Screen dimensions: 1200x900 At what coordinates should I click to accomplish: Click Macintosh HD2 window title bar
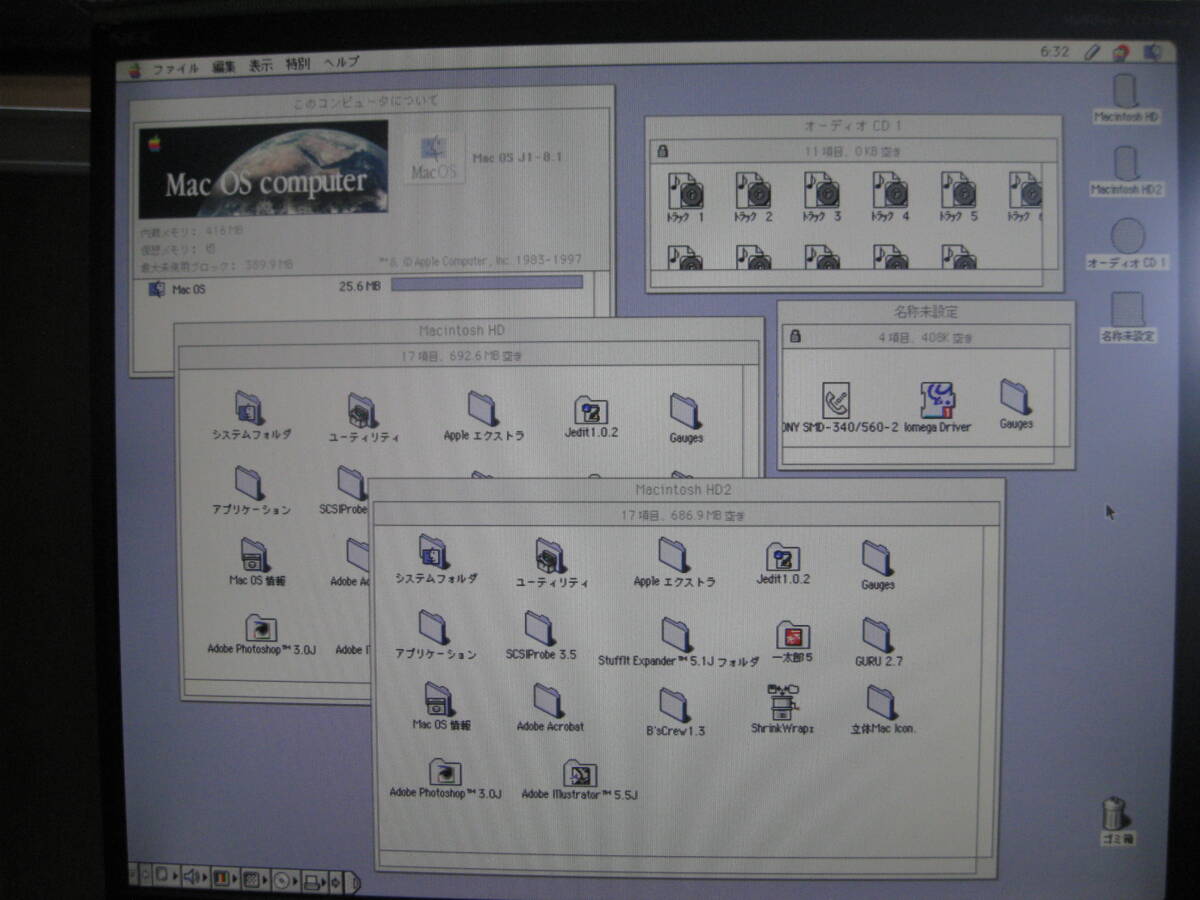[x=687, y=490]
